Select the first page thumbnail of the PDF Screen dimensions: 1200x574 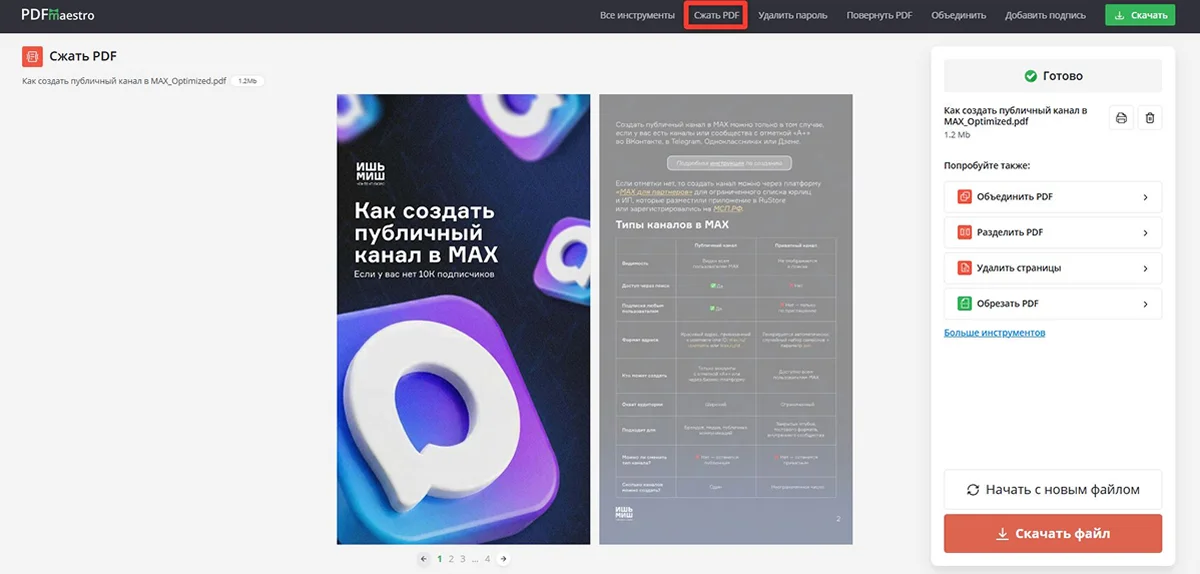pyautogui.click(x=463, y=319)
